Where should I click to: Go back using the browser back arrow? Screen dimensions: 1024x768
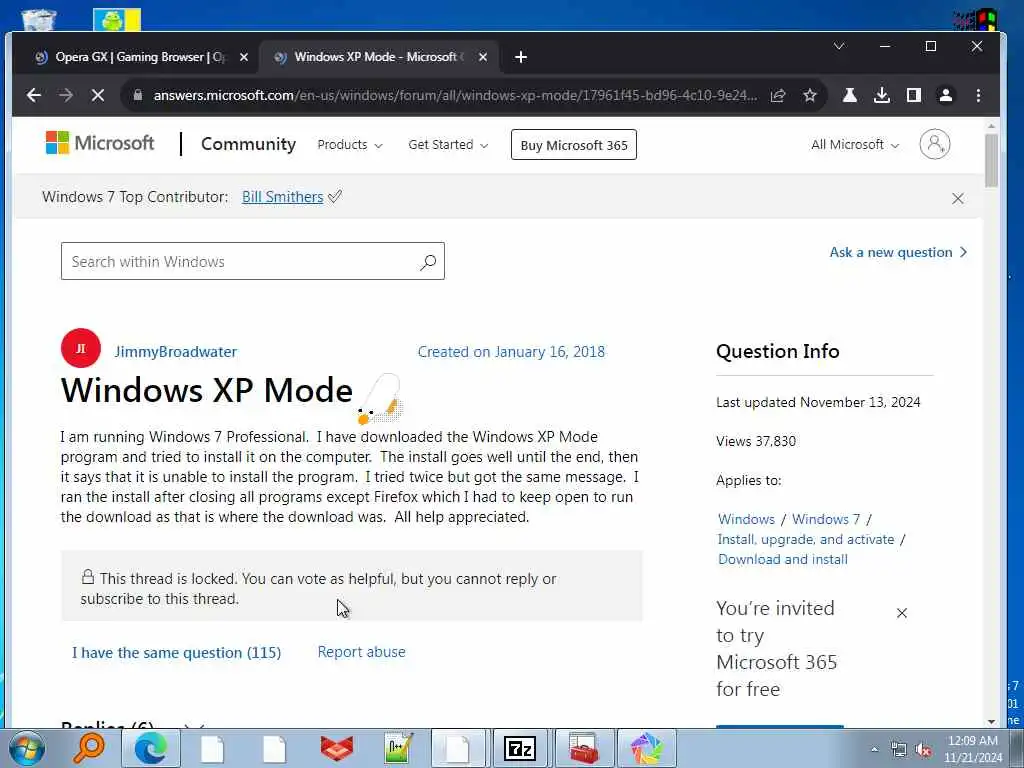tap(34, 95)
